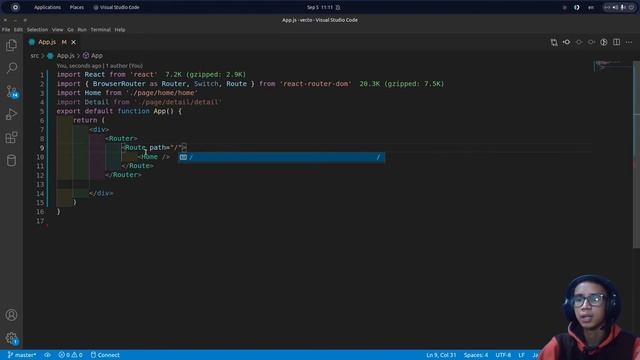Image resolution: width=640 pixels, height=360 pixels.
Task: Open the Terminal menu
Action: tap(100, 30)
